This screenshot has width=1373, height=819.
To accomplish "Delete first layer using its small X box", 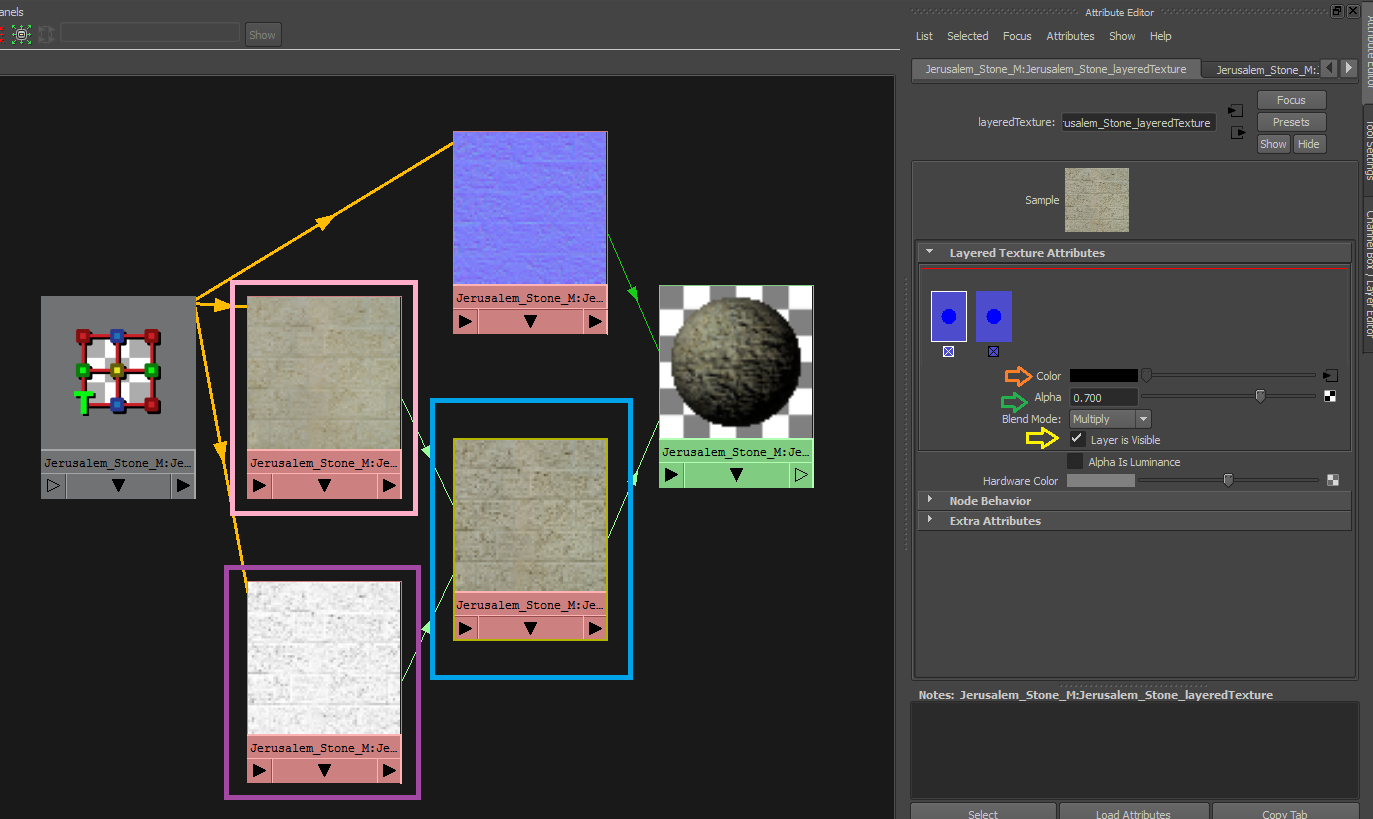I will 948,352.
